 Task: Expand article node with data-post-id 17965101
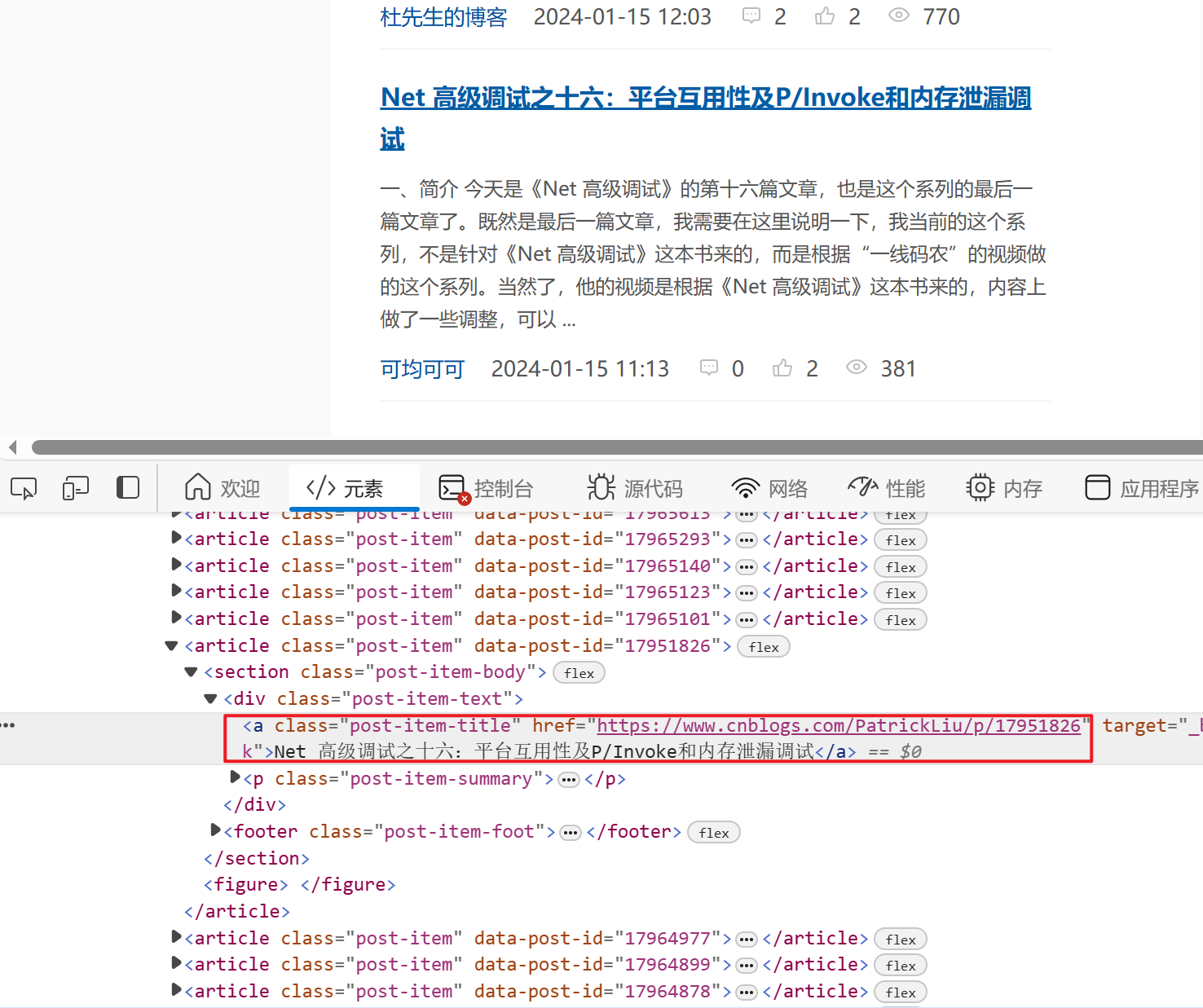coord(176,618)
